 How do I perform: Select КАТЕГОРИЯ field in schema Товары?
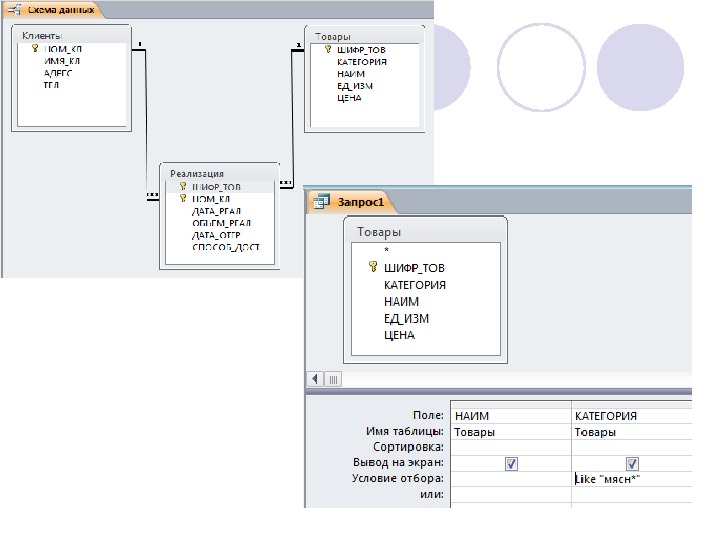pyautogui.click(x=362, y=62)
